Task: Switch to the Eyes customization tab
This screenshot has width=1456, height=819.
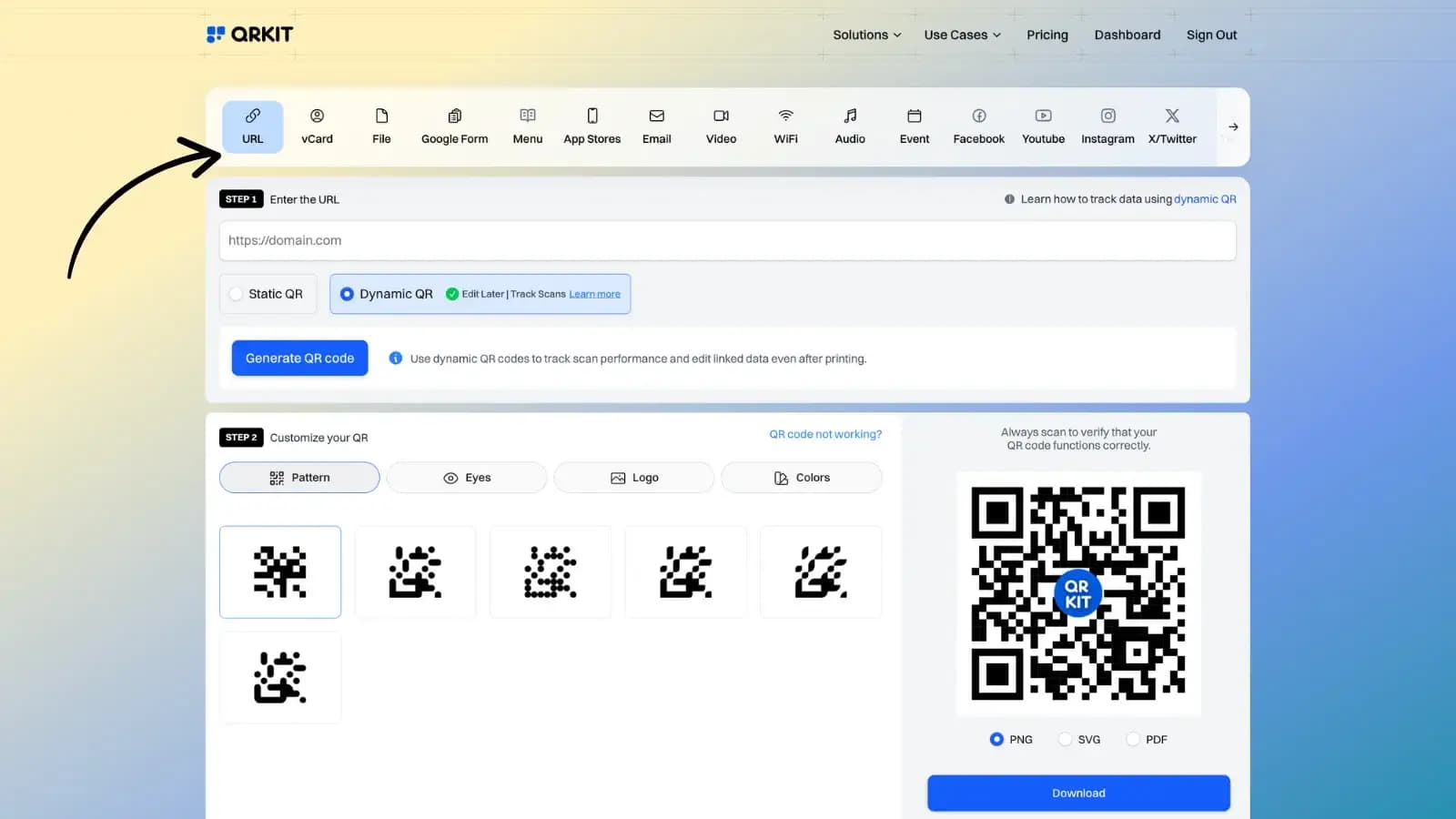Action: tap(466, 477)
